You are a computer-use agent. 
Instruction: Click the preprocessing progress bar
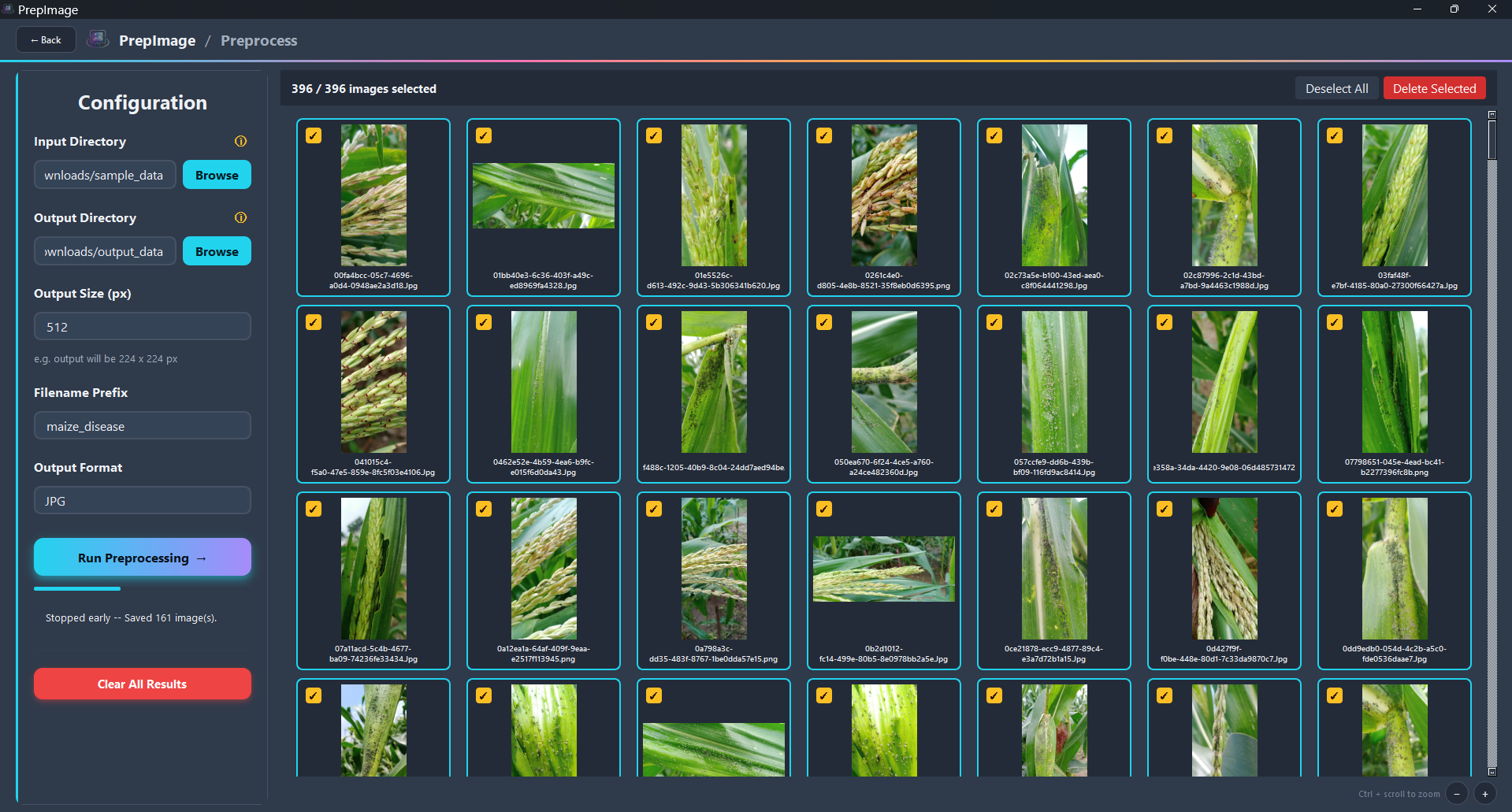click(x=143, y=588)
